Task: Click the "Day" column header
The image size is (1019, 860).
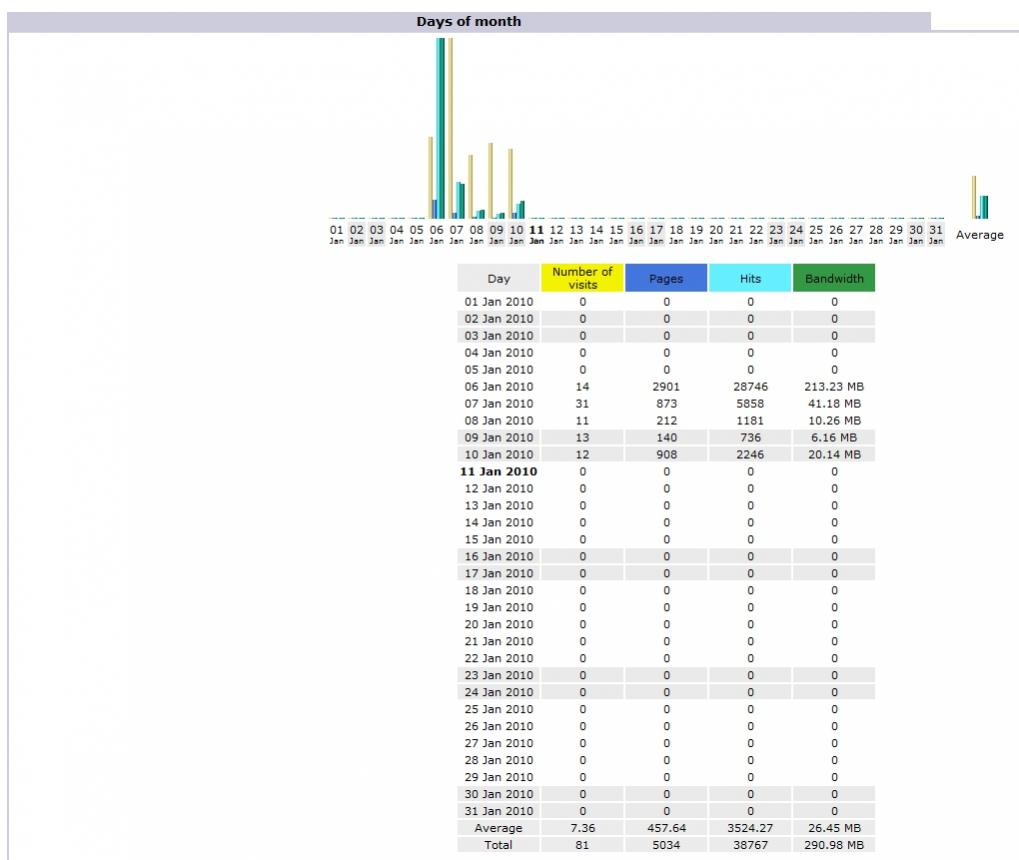Action: (498, 279)
